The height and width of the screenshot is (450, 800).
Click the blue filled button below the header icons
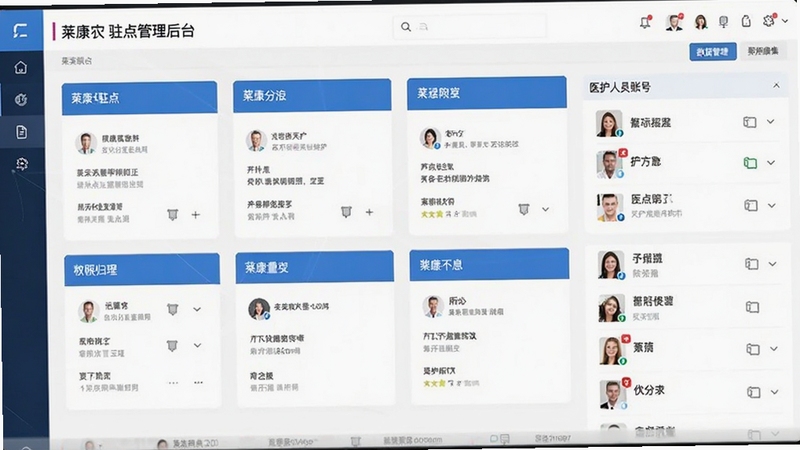(713, 52)
